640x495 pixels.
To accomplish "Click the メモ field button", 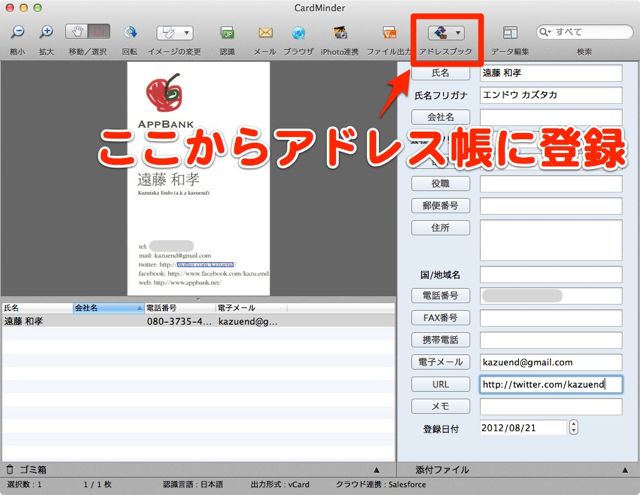I will [x=440, y=406].
